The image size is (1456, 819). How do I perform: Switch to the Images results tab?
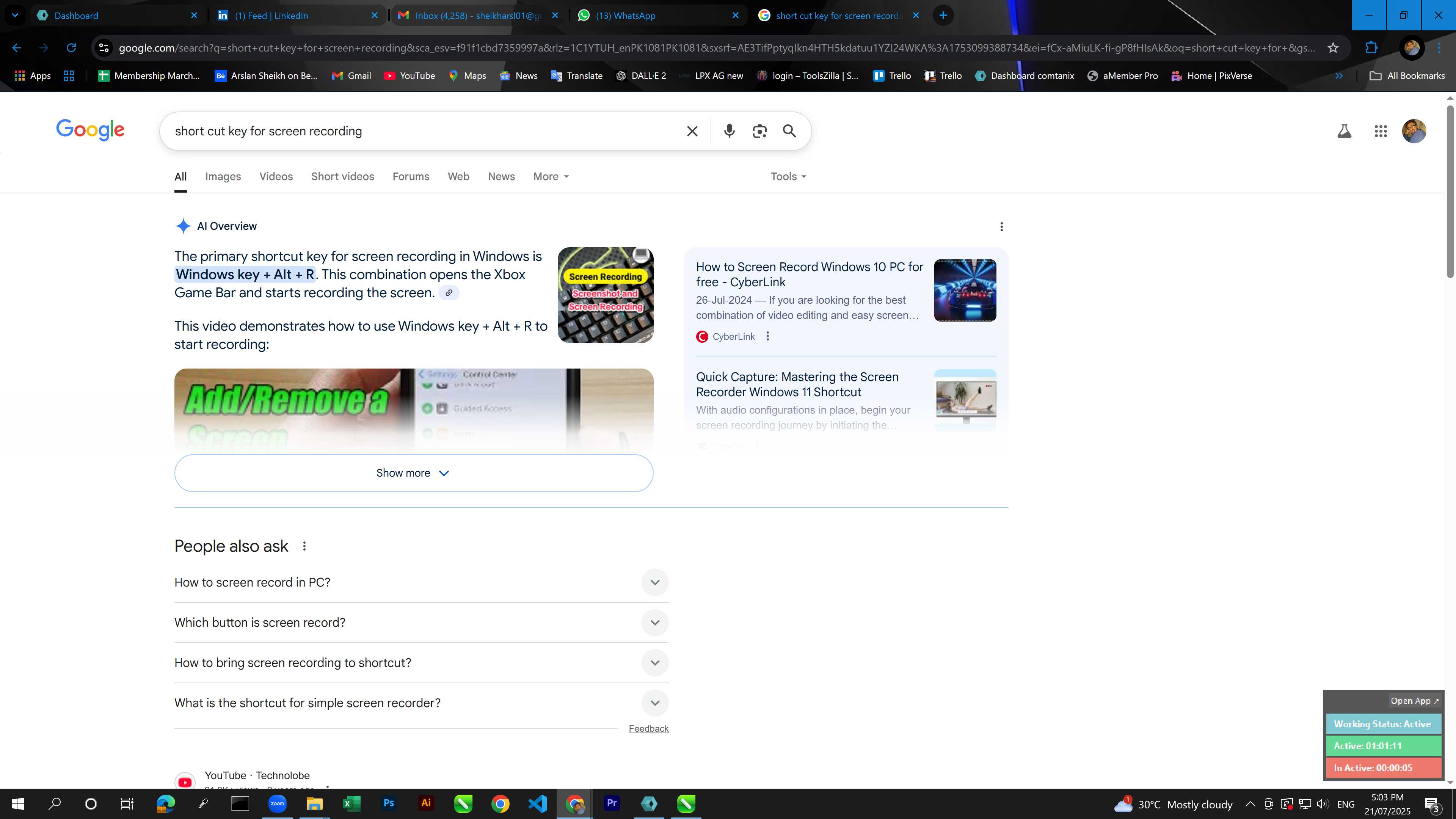pyautogui.click(x=223, y=176)
